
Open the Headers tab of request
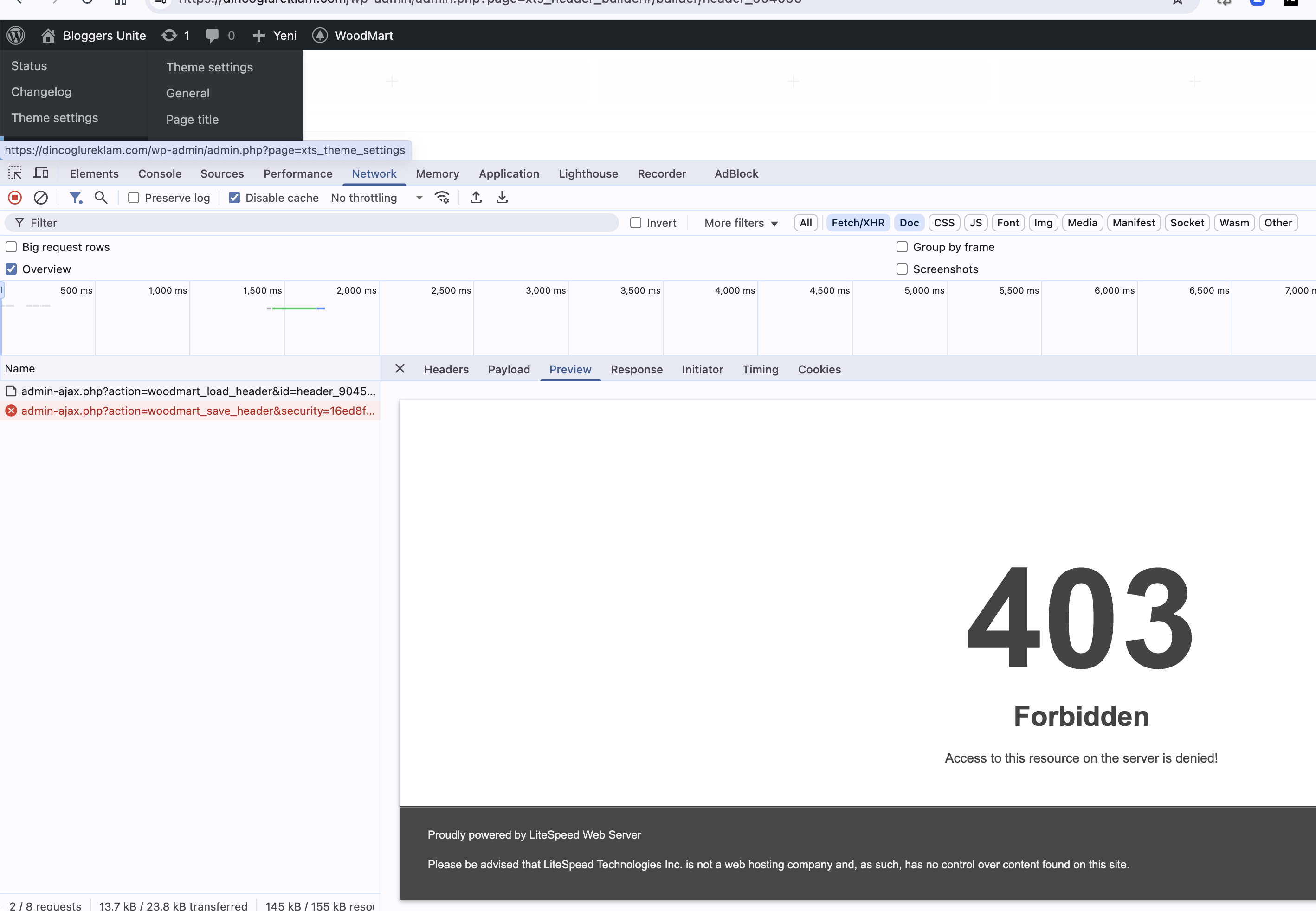coord(446,369)
